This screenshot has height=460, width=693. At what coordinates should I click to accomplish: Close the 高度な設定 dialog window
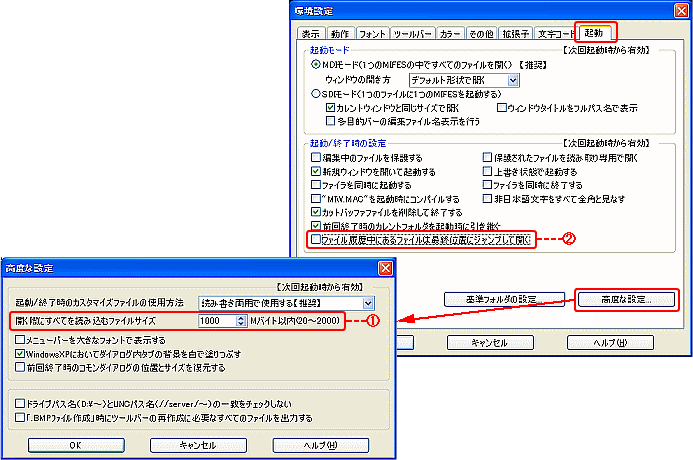pyautogui.click(x=384, y=269)
